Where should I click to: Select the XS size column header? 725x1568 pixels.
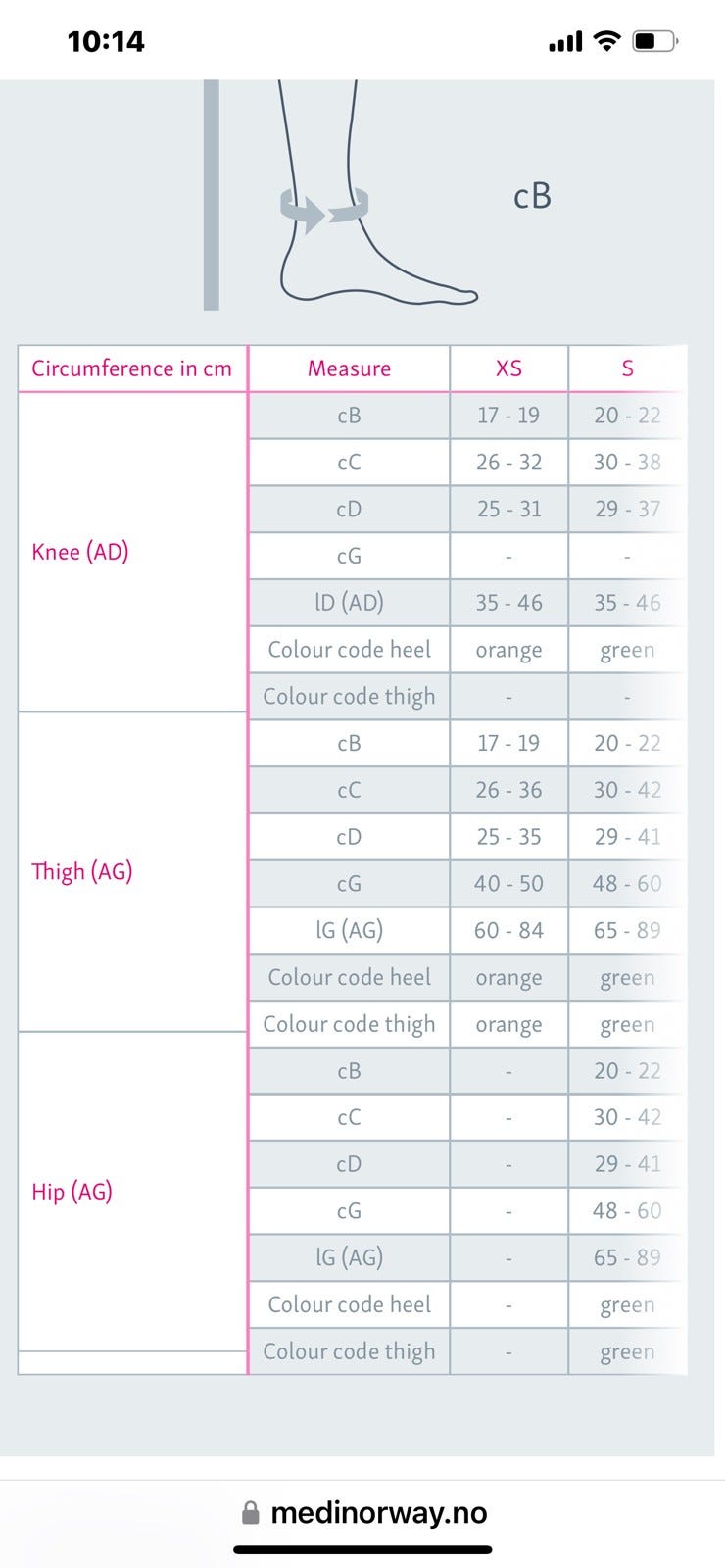(x=508, y=368)
